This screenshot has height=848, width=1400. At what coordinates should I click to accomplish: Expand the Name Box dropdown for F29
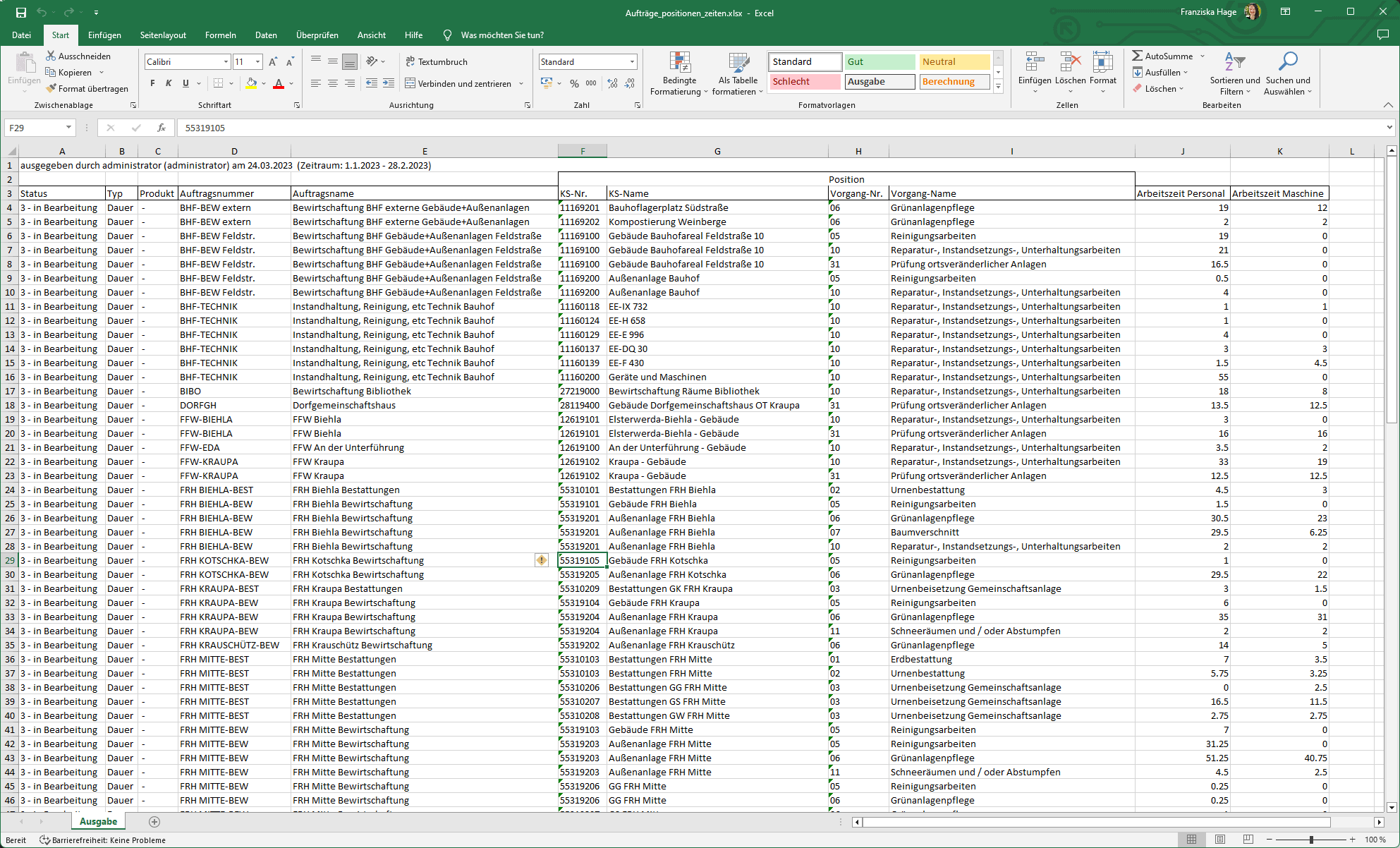tap(68, 128)
